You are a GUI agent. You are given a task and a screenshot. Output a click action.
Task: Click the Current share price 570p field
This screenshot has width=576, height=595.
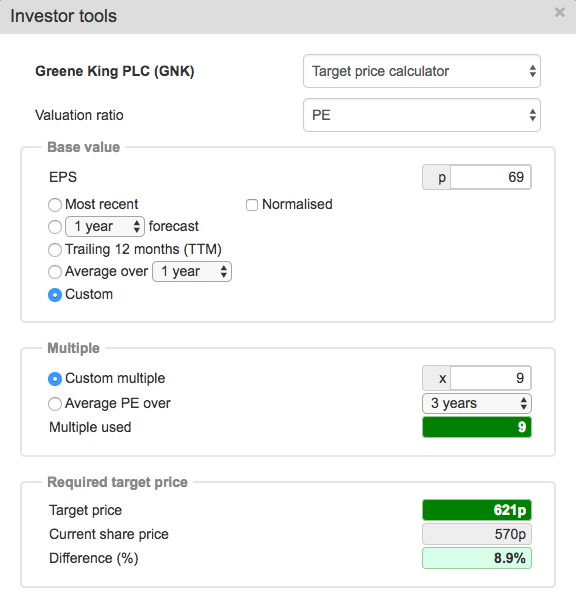click(477, 534)
